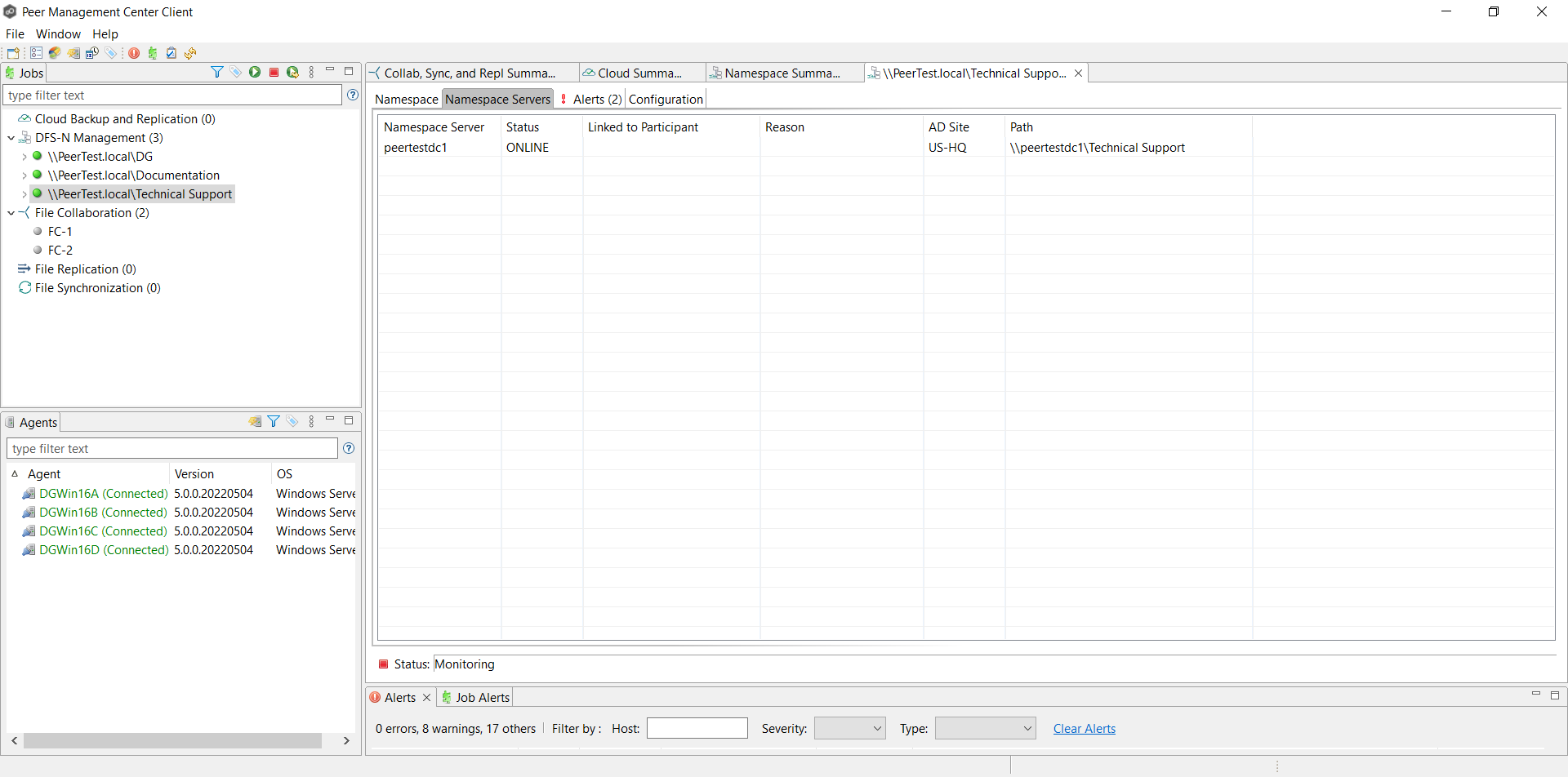Click the help icon beside Agents filter box
The width and height of the screenshot is (1568, 777).
pos(349,448)
